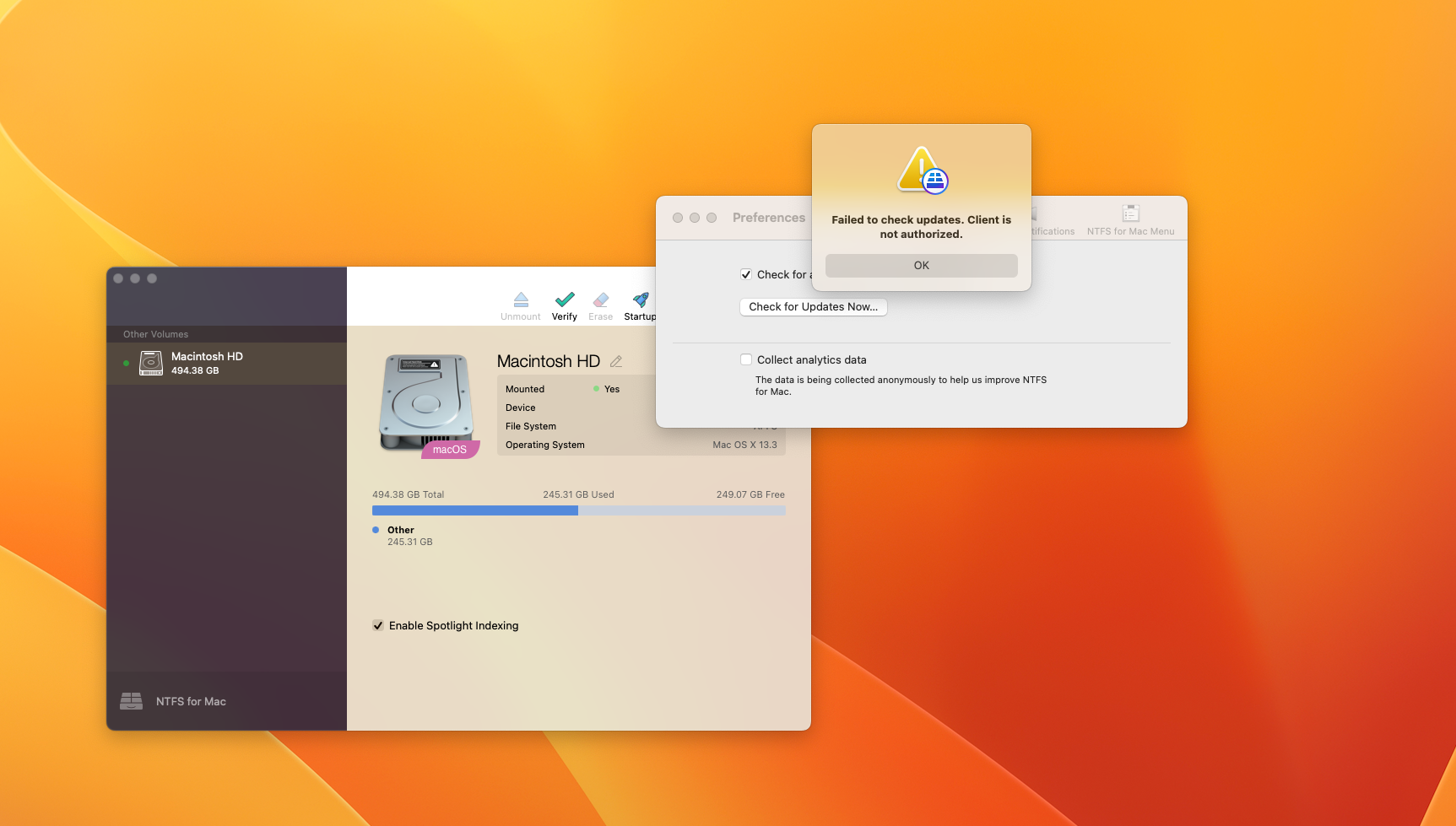The height and width of the screenshot is (826, 1456).
Task: Click the blue Other legend dot
Action: pos(376,530)
